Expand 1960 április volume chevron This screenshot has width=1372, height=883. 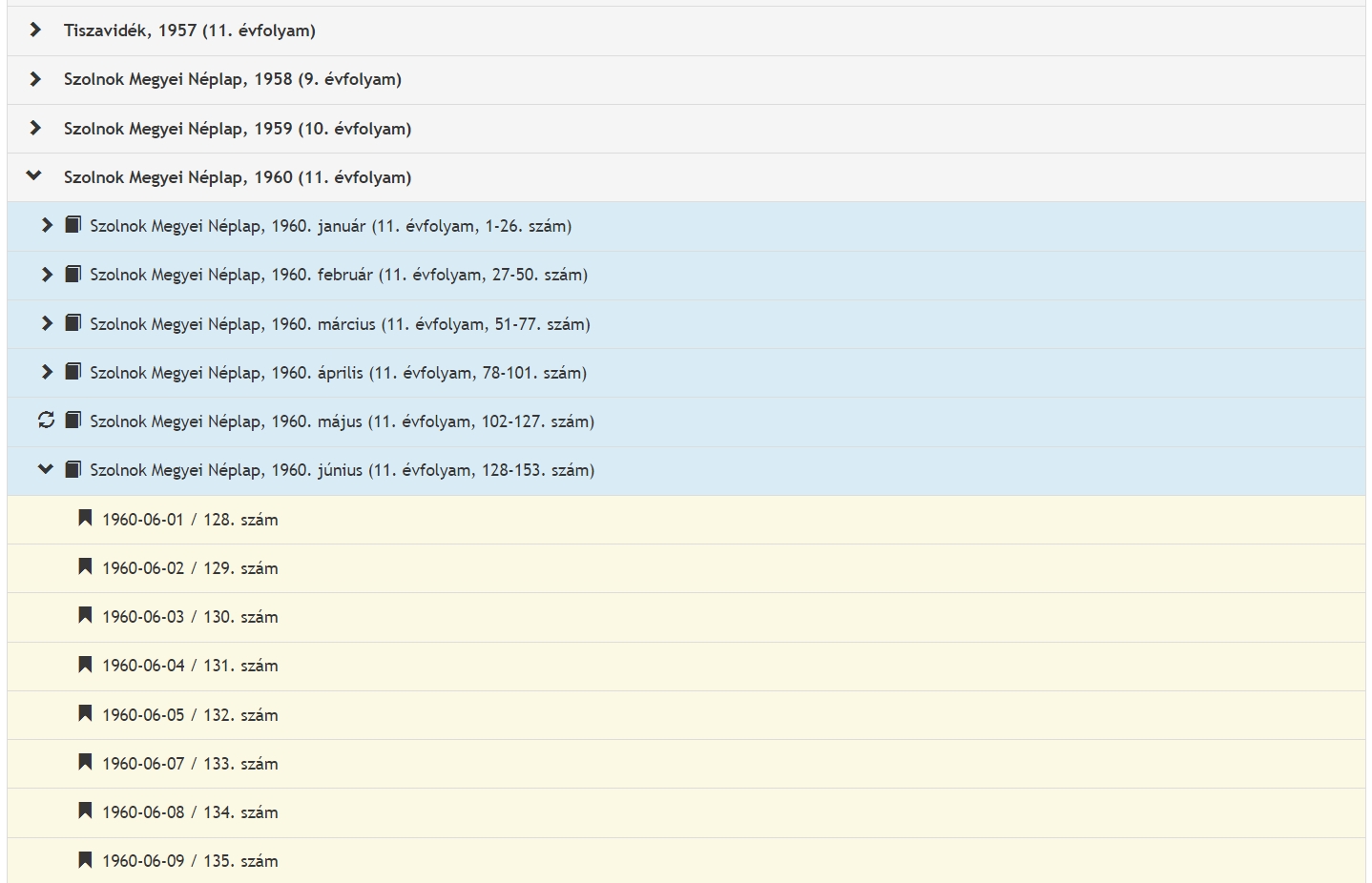click(x=47, y=372)
